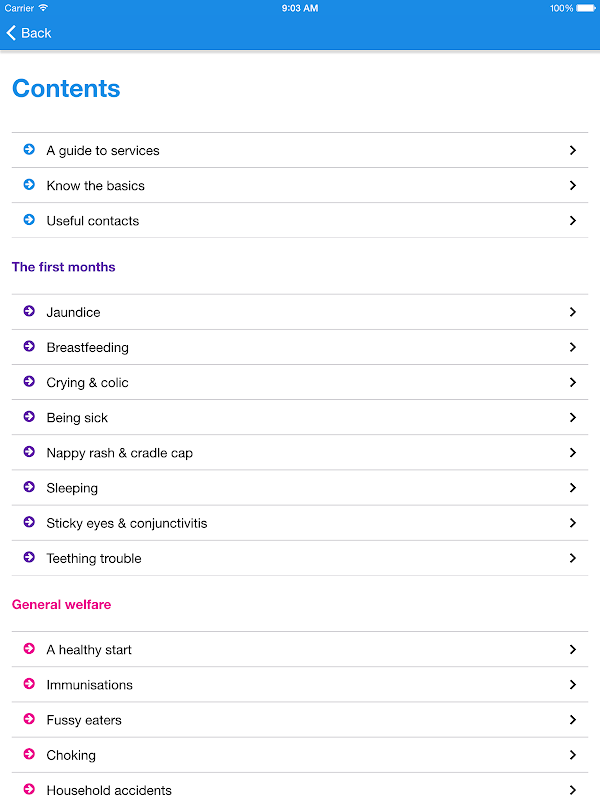Open Nappy rash & cradle cap entry

(x=119, y=453)
